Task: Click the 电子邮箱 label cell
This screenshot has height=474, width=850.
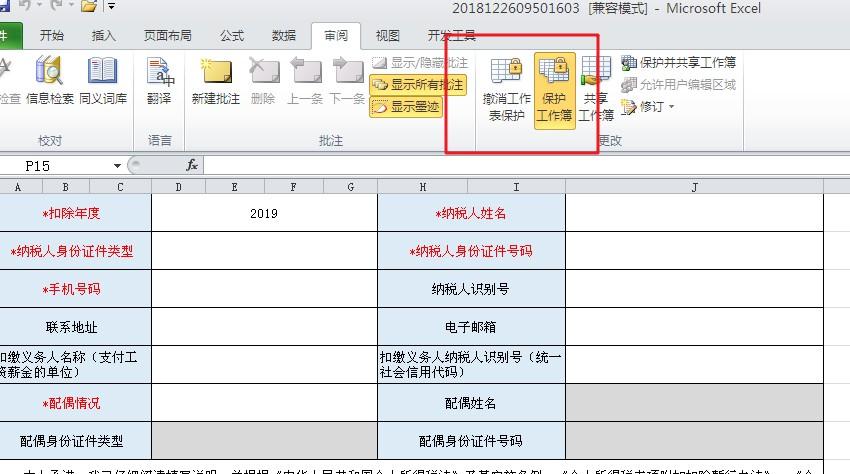Action: [x=471, y=327]
